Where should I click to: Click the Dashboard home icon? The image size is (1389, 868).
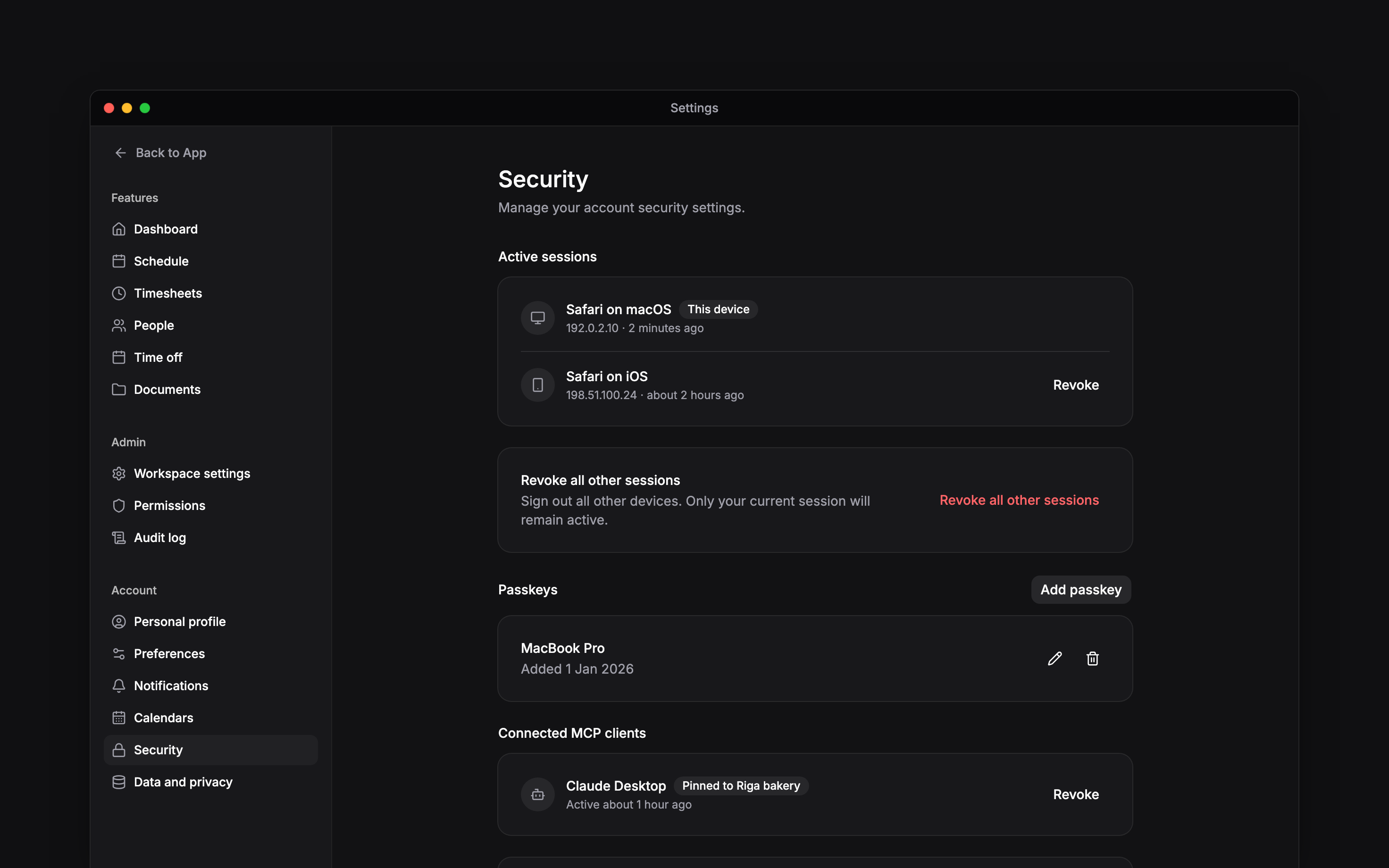pyautogui.click(x=119, y=229)
